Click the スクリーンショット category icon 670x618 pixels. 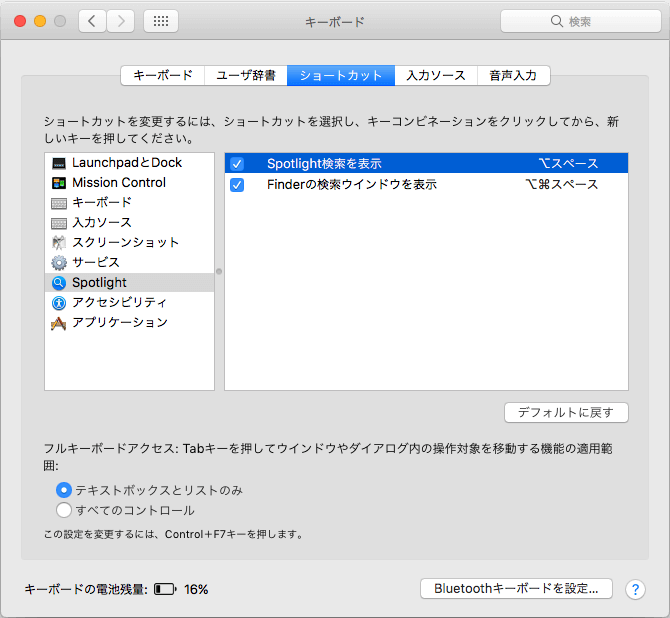[59, 243]
